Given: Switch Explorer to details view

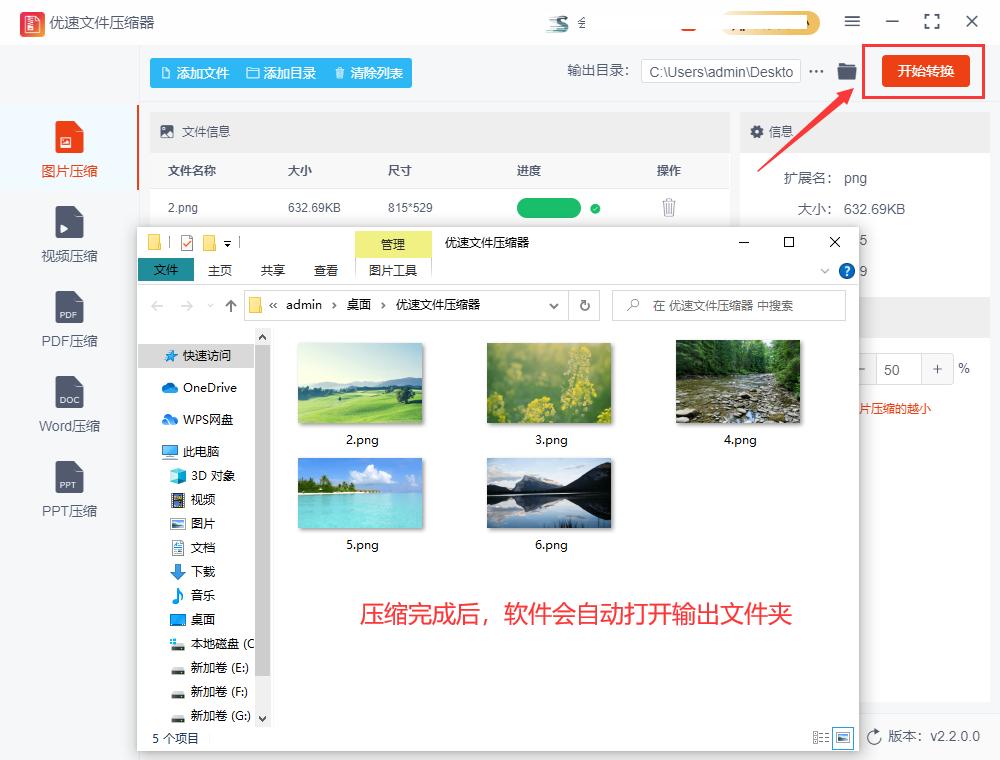Looking at the screenshot, I should pyautogui.click(x=820, y=737).
